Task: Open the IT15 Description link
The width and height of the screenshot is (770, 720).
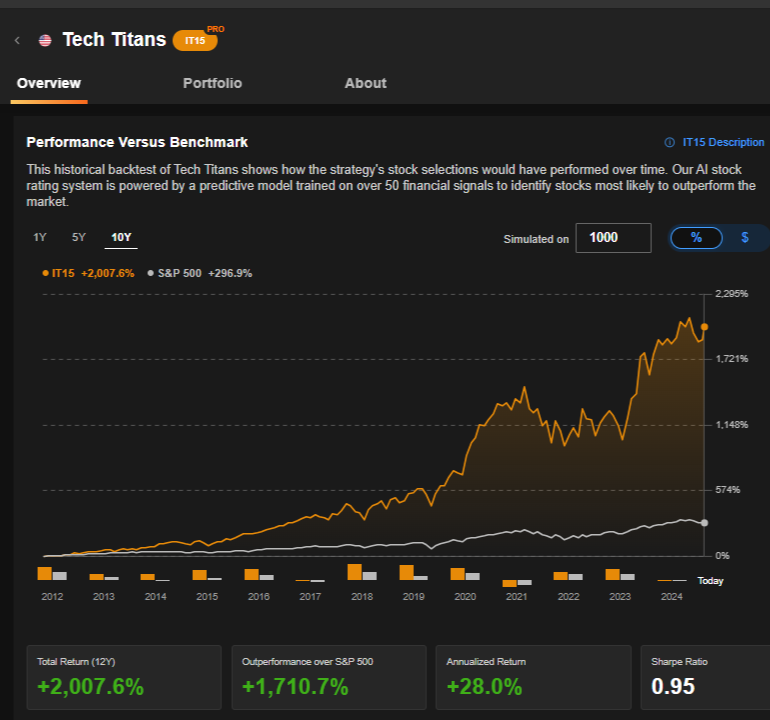Action: coord(714,142)
